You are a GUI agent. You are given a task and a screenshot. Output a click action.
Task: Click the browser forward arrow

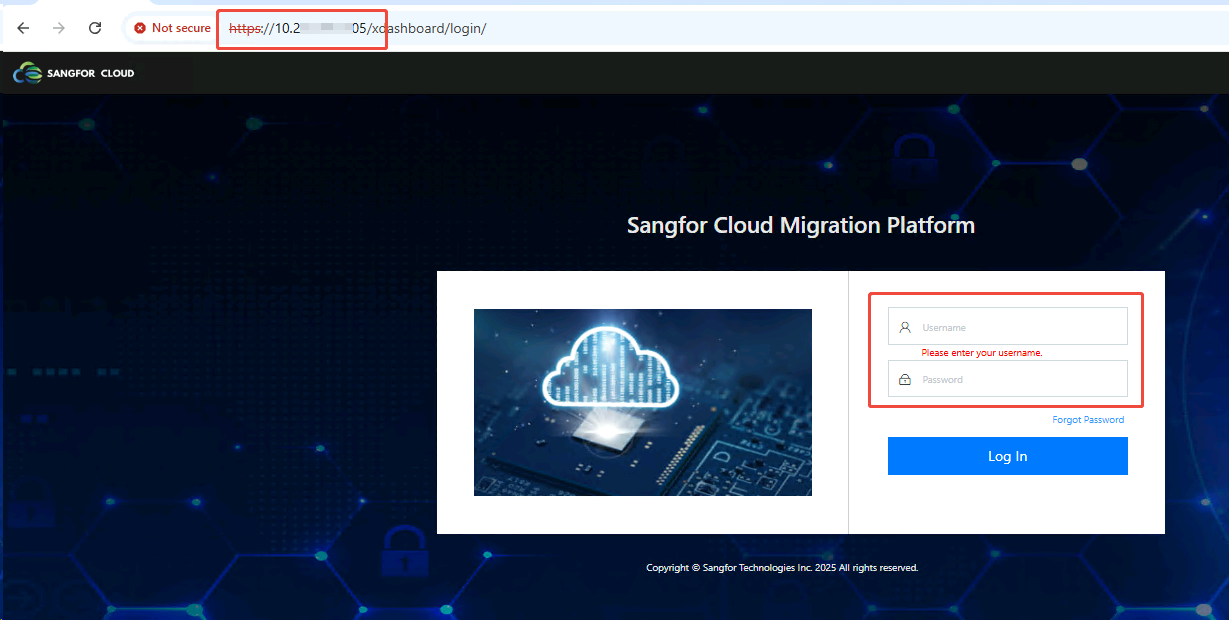tap(59, 28)
